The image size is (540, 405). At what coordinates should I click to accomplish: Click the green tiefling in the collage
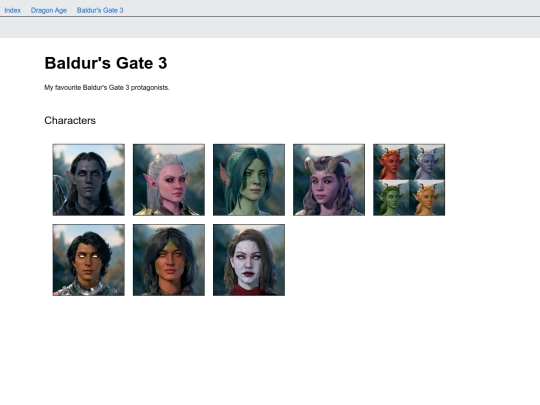pyautogui.click(x=391, y=198)
